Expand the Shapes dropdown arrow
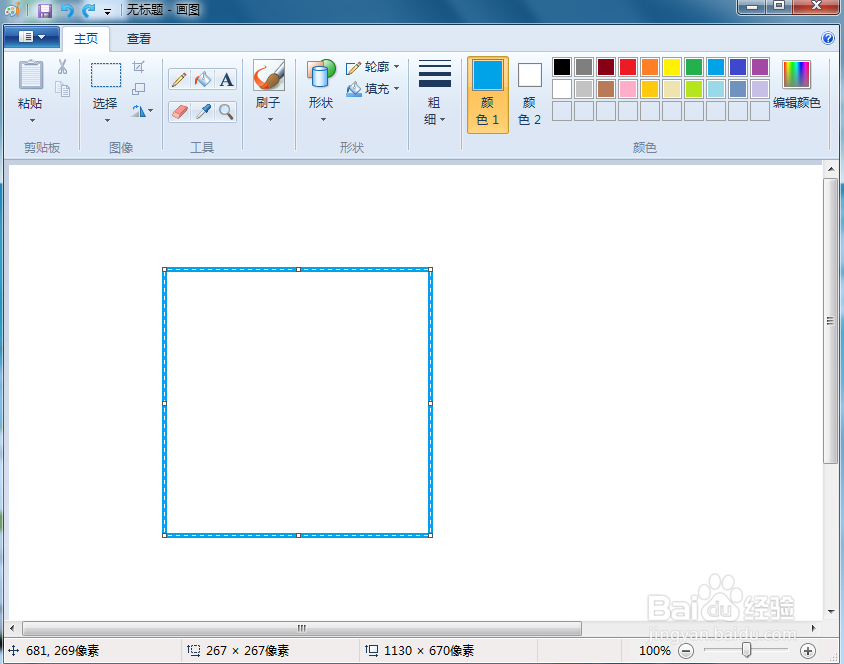 (323, 119)
